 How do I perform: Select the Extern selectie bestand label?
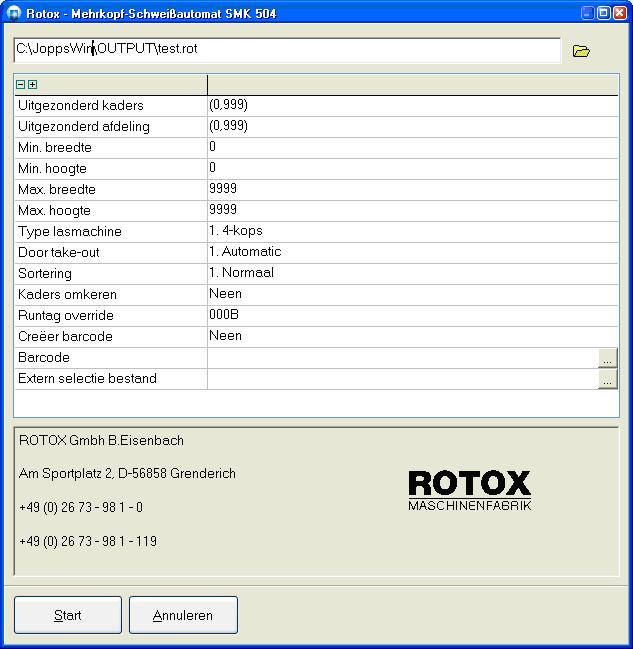click(x=87, y=379)
